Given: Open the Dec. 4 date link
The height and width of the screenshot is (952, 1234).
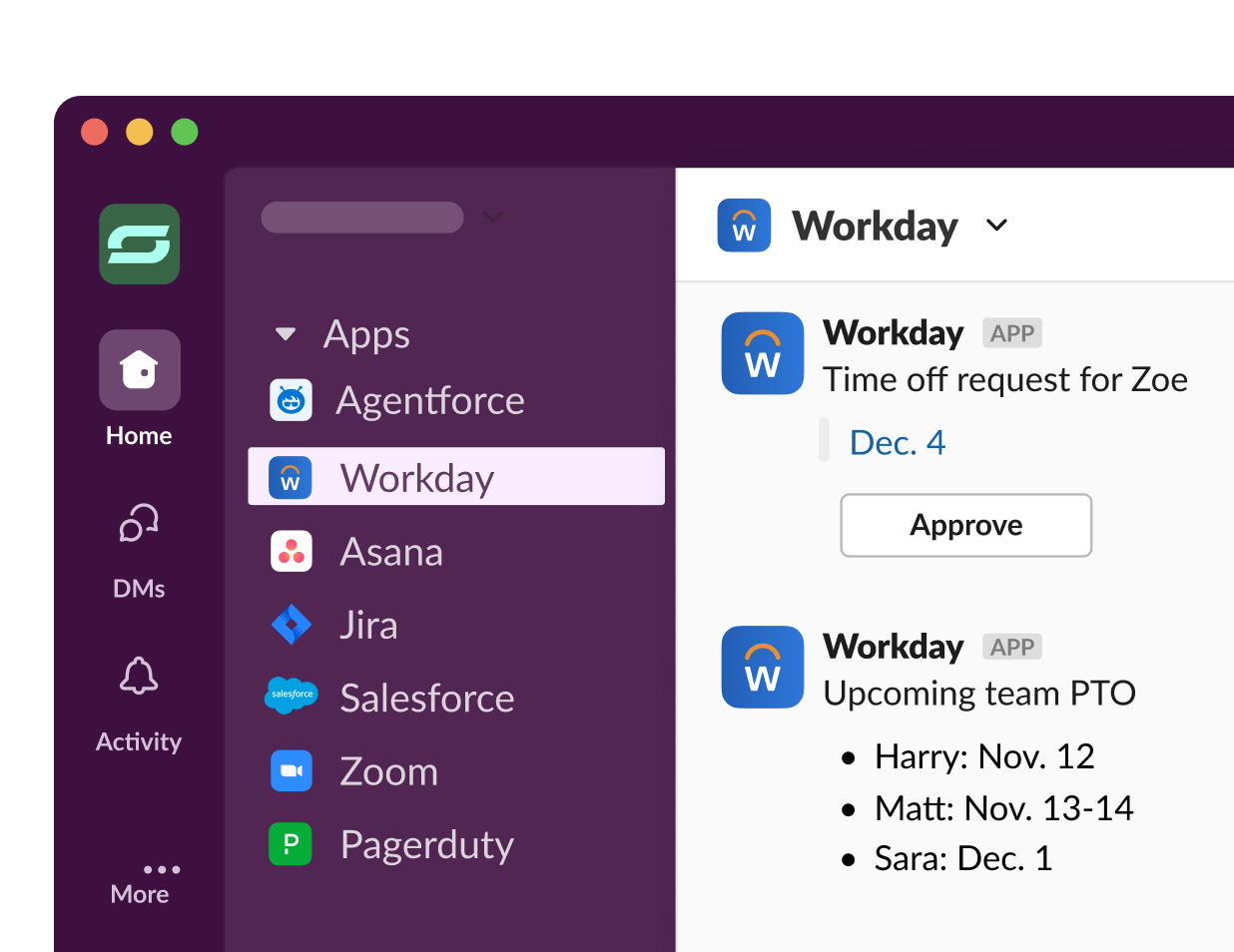Looking at the screenshot, I should 898,442.
